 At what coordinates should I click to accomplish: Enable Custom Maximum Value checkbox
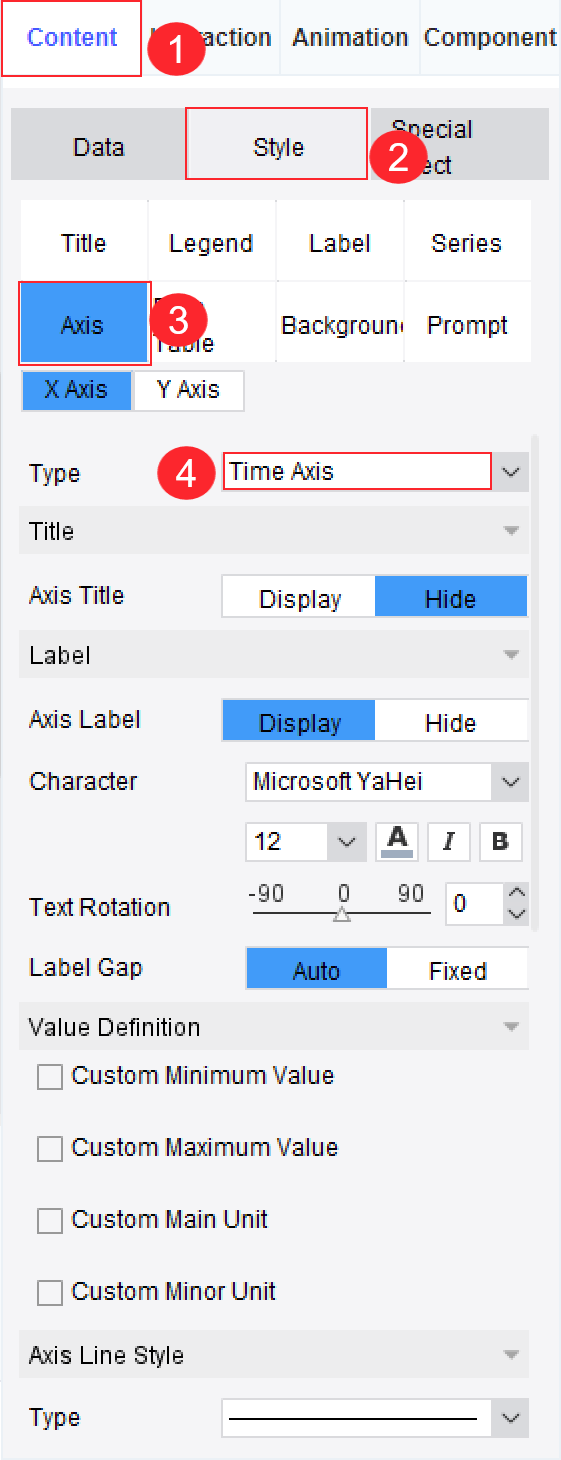pyautogui.click(x=49, y=1149)
